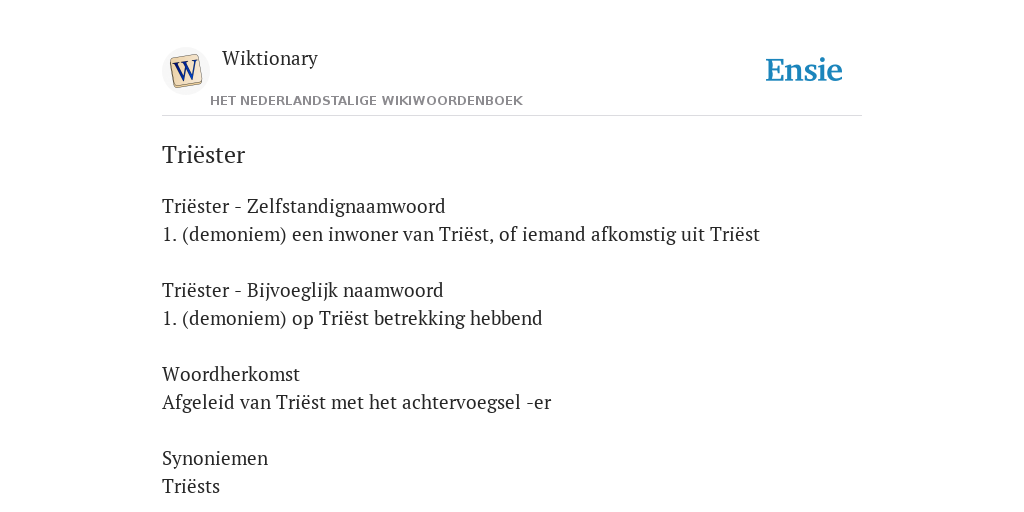Open the Ensie logo link
Screen dimensions: 1024x512
(804, 70)
